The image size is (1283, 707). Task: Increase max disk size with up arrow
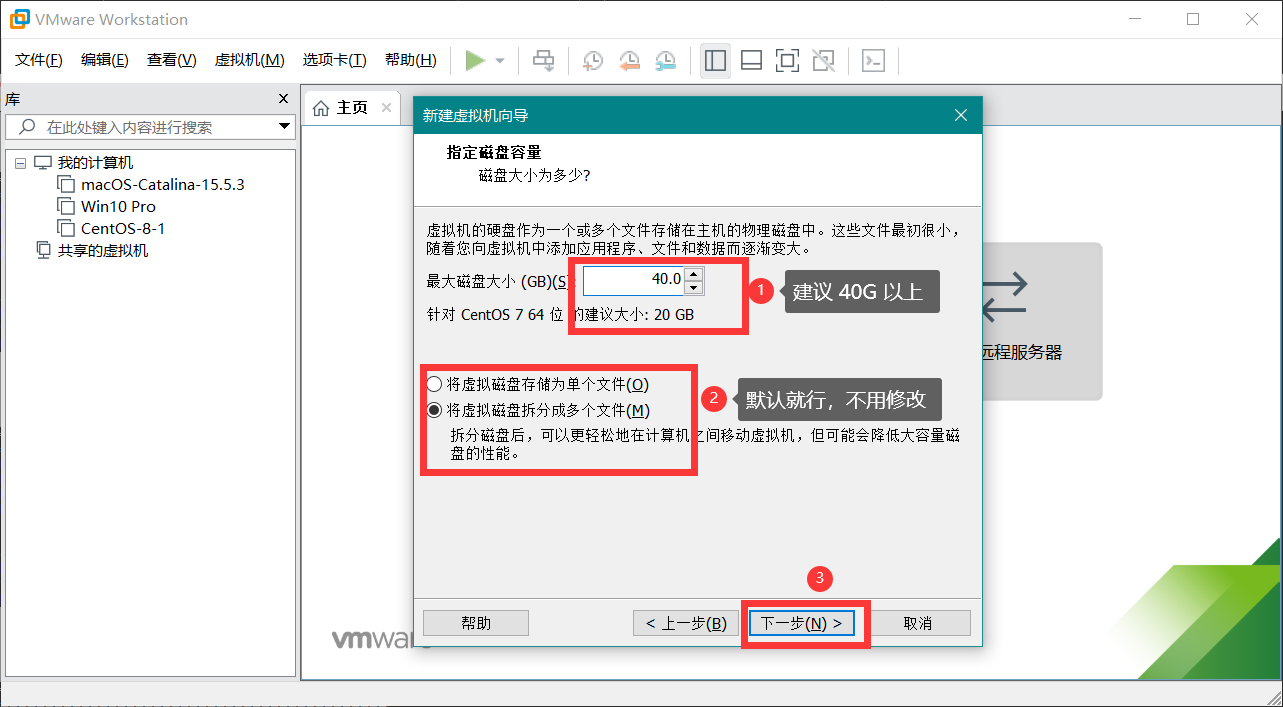coord(695,273)
